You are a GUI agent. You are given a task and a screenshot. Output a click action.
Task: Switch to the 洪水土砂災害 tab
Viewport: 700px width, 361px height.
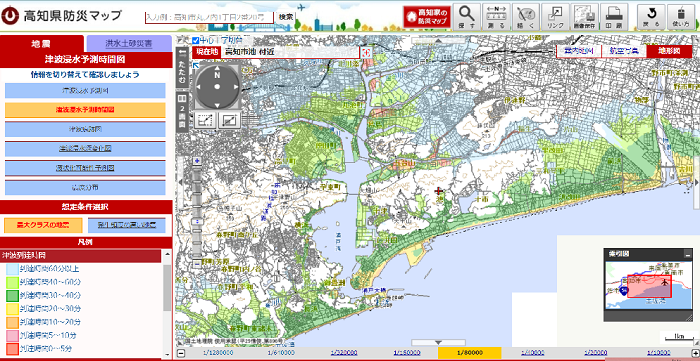click(129, 44)
